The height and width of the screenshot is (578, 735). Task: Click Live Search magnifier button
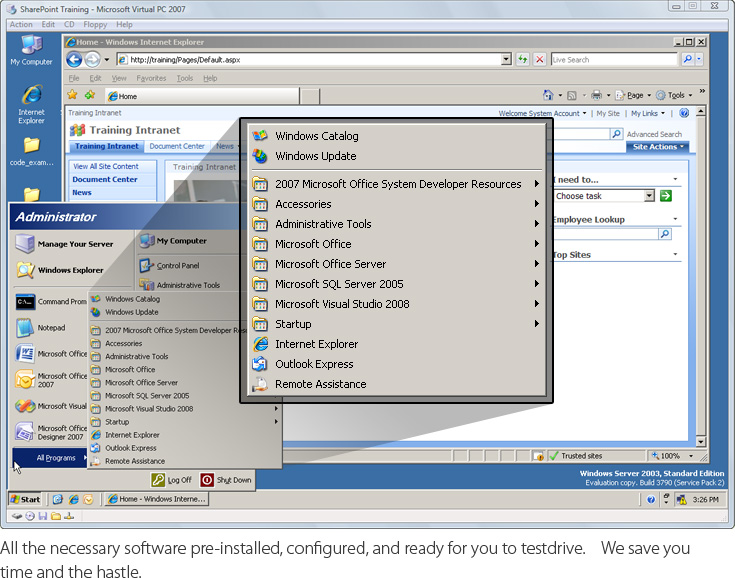(687, 59)
